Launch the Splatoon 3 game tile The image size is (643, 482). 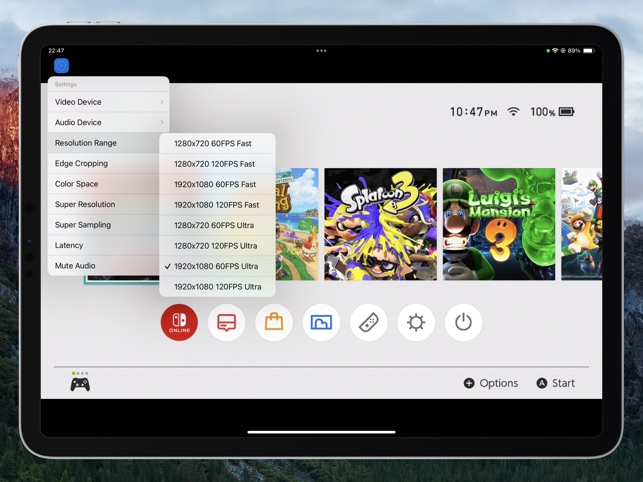click(381, 224)
